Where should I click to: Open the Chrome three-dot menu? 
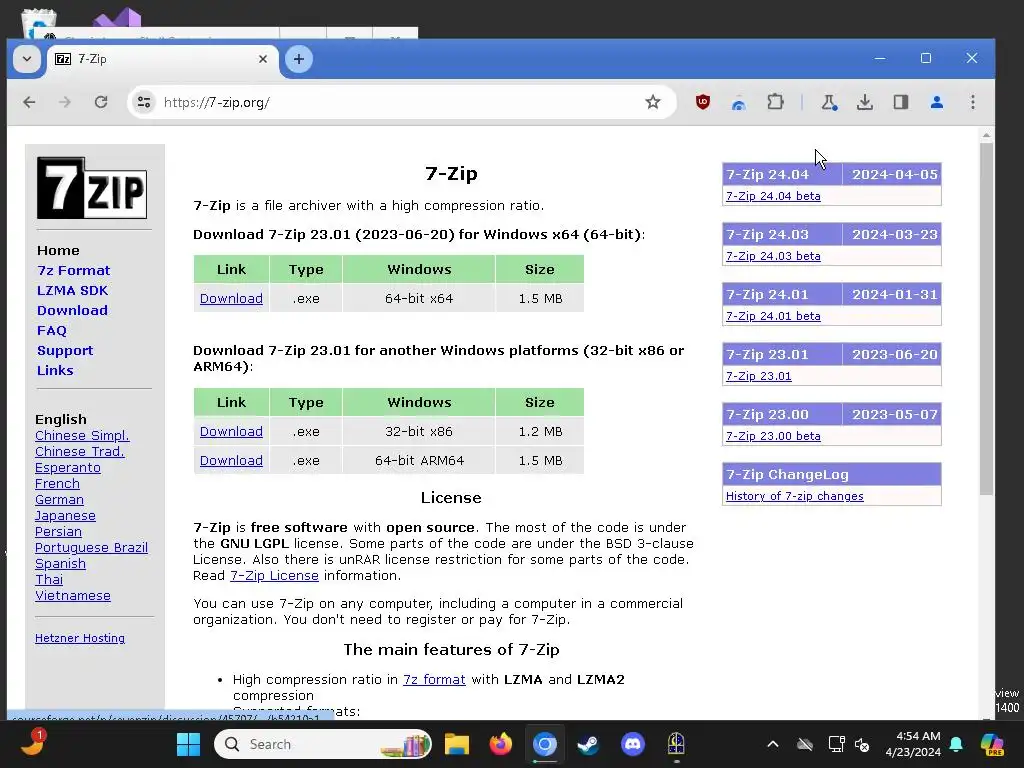[972, 102]
